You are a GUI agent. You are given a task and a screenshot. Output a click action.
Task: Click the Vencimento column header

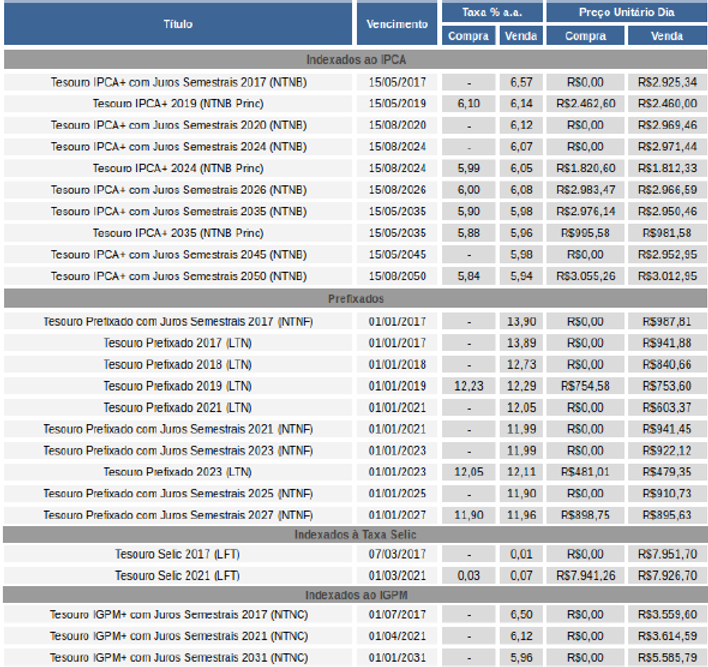397,24
